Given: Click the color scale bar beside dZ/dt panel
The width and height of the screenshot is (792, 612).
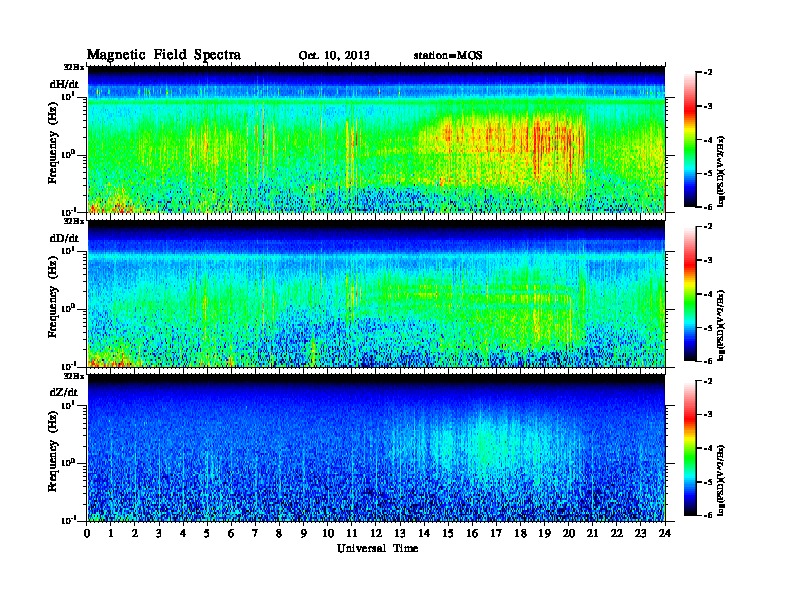Looking at the screenshot, I should tap(690, 448).
